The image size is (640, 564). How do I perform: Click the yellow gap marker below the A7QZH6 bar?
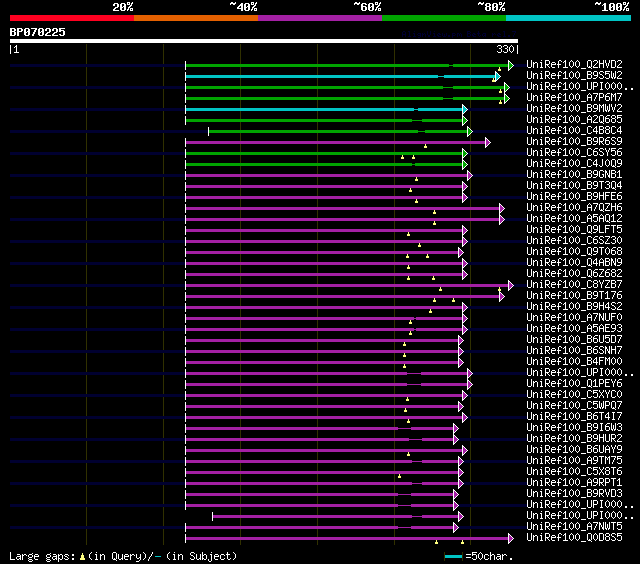click(x=434, y=212)
